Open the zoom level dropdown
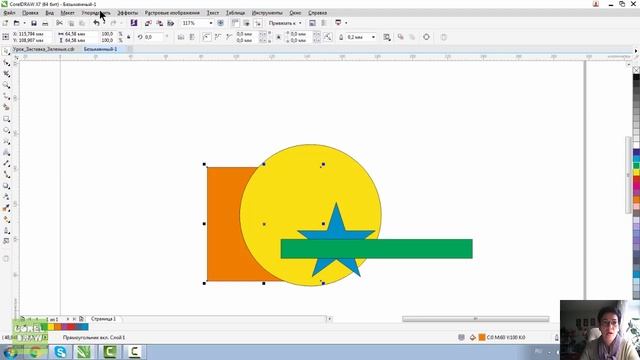Viewport: 640px width, 360px height. tap(211, 23)
